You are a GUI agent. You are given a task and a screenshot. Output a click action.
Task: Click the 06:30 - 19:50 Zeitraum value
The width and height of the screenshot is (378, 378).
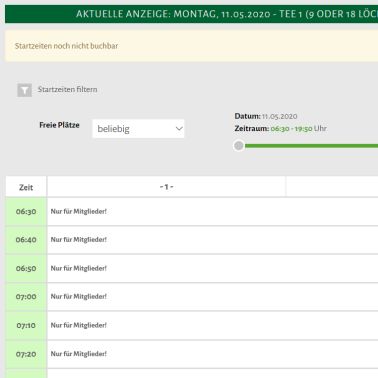[x=291, y=129]
